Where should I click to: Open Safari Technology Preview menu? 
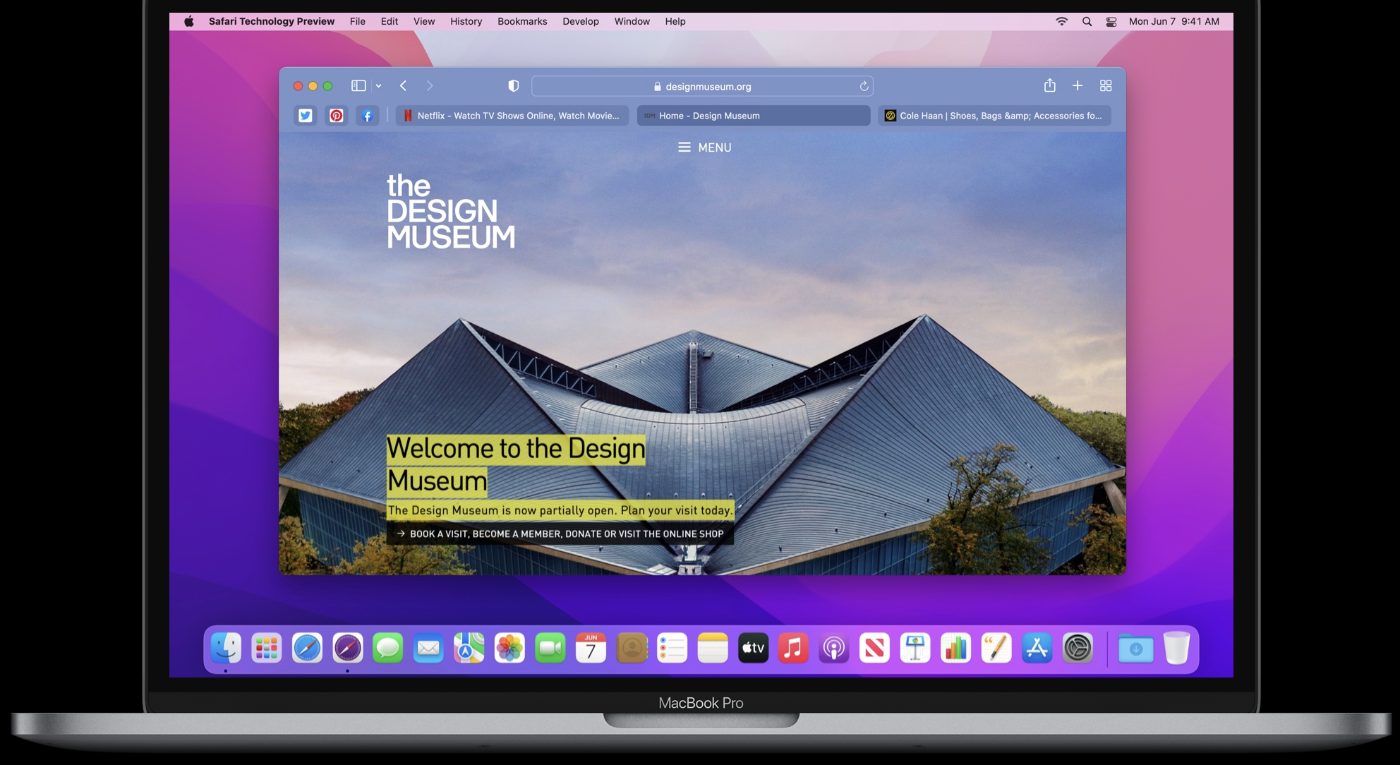tap(272, 21)
